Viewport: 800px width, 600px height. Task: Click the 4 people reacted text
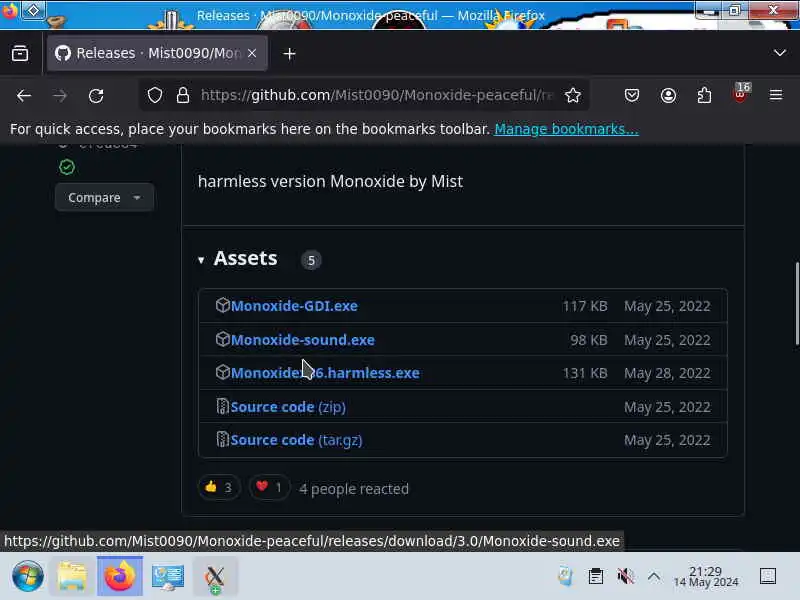(354, 489)
